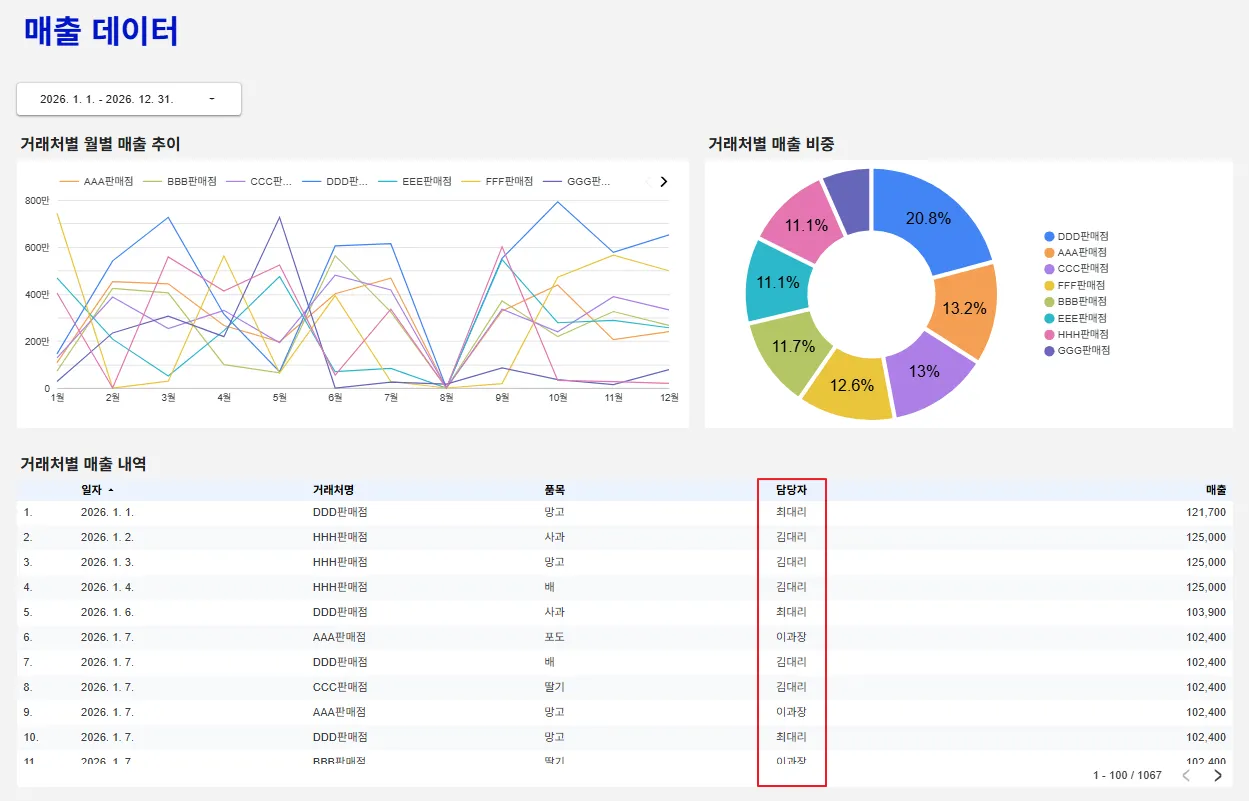
Task: Click the orange AAA판매점 donut legend dot
Action: [1049, 253]
